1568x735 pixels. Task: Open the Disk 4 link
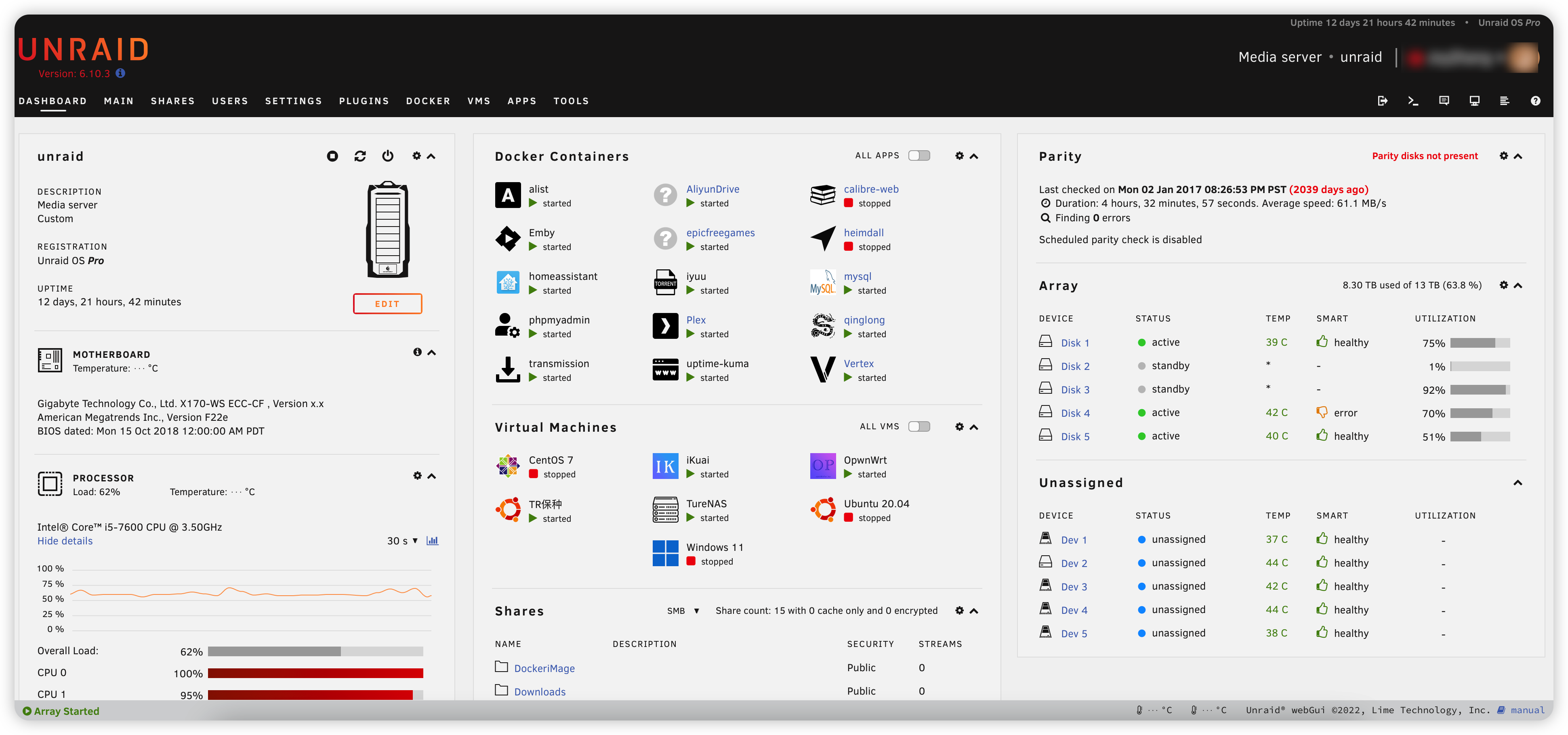1075,413
